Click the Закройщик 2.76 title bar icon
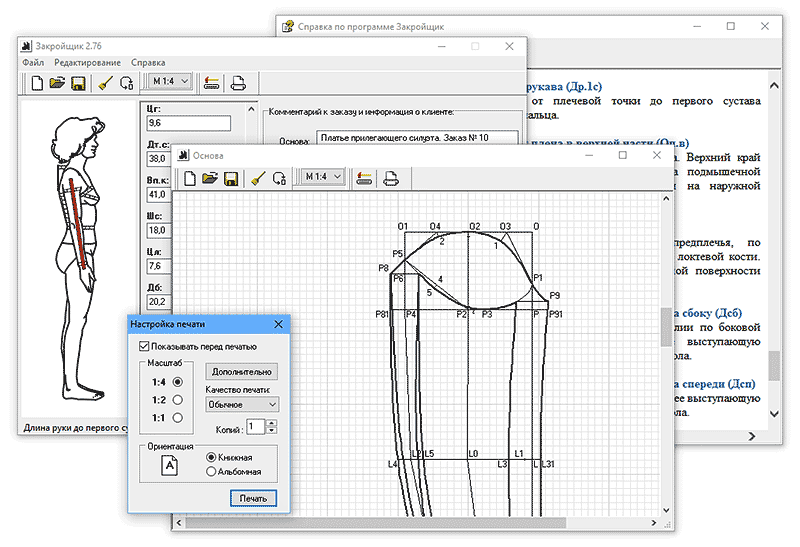The height and width of the screenshot is (547, 800). point(27,46)
